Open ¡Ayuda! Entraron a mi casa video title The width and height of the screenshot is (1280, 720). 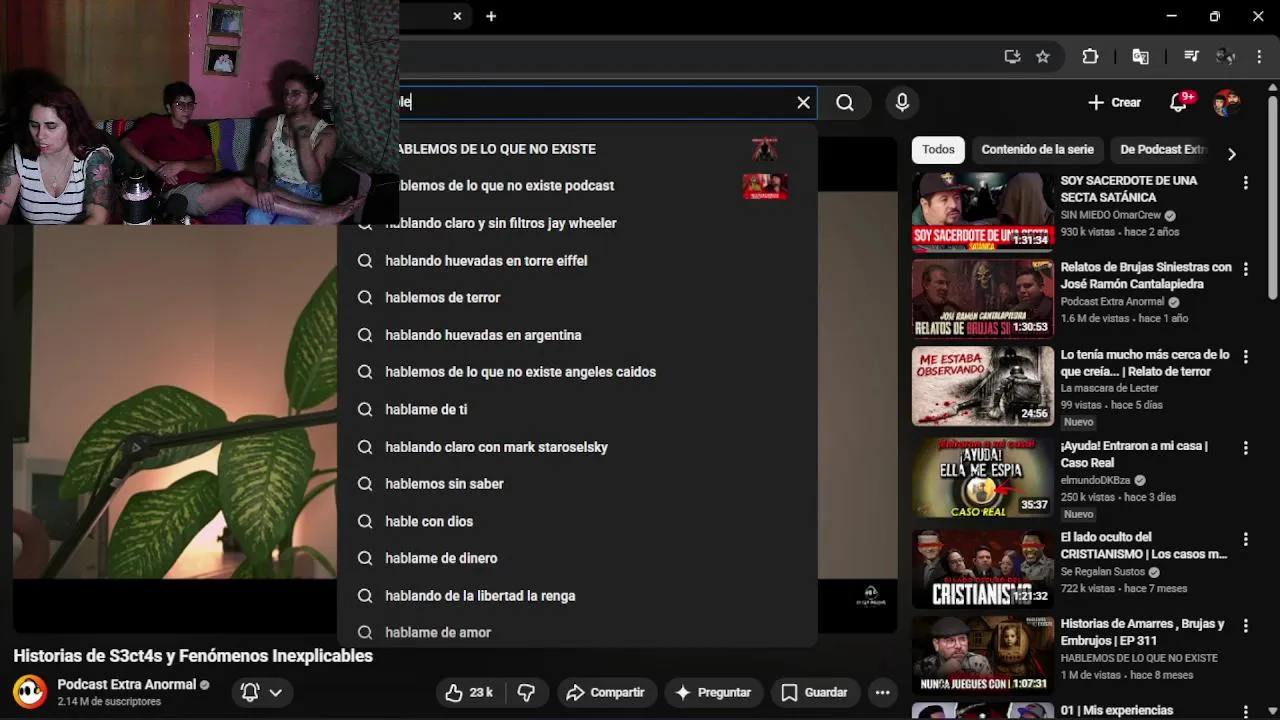pyautogui.click(x=1134, y=454)
